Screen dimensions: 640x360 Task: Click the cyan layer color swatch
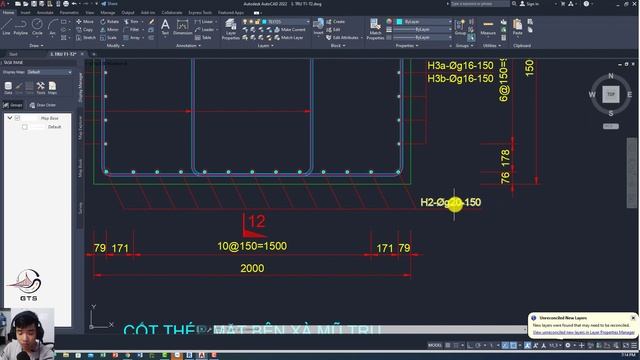264,22
